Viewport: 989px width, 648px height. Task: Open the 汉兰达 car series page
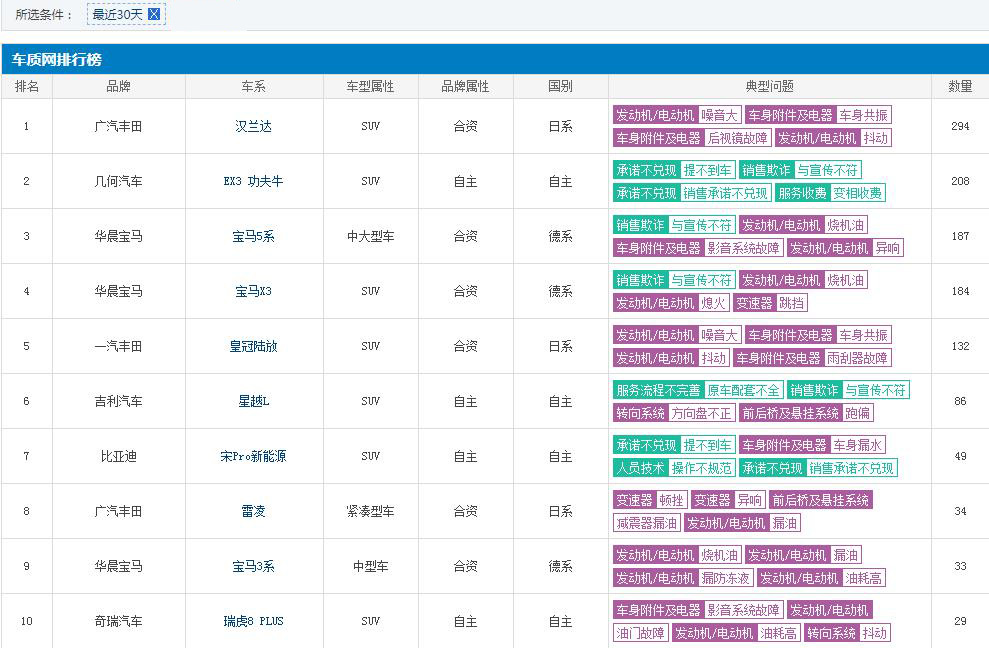pyautogui.click(x=254, y=127)
